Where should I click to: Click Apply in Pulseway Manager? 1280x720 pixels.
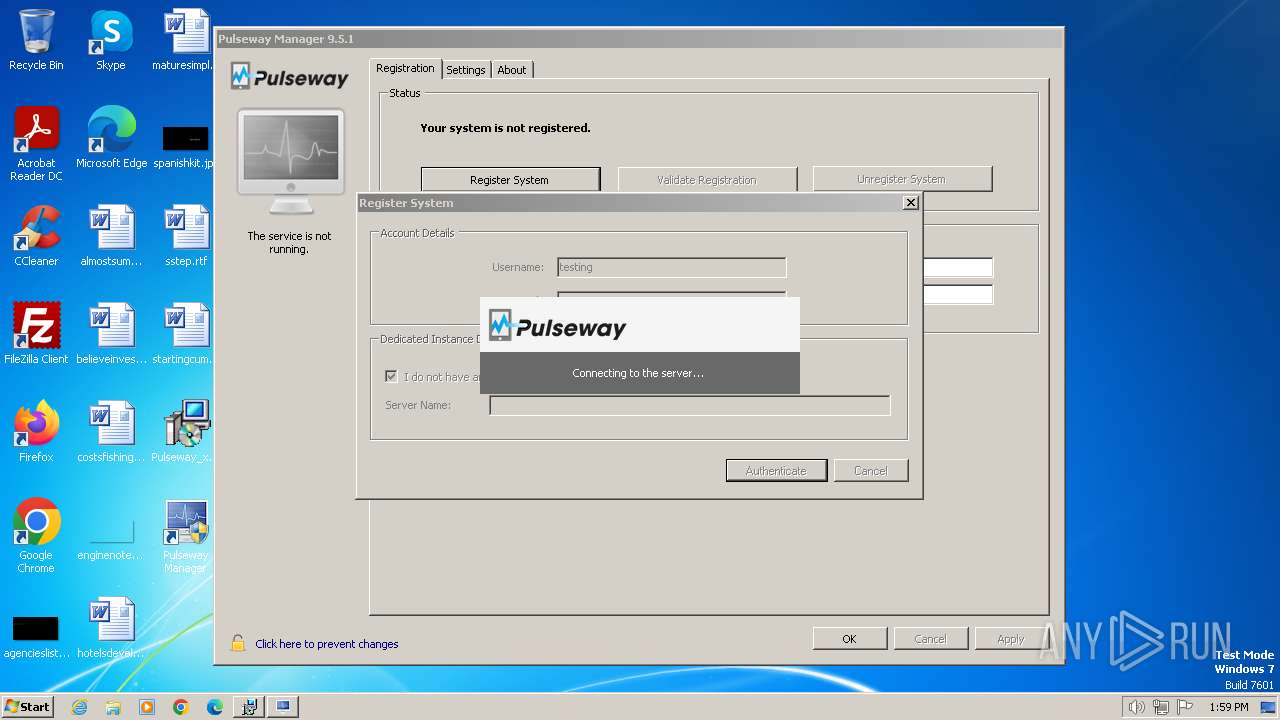coord(1010,639)
